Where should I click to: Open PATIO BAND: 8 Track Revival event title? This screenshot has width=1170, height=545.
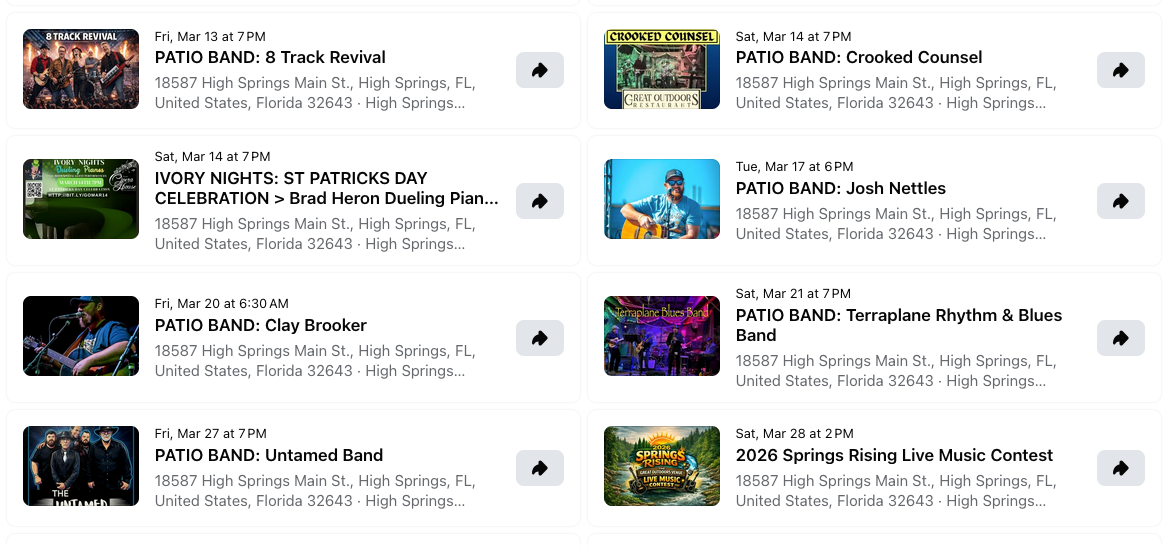click(270, 58)
